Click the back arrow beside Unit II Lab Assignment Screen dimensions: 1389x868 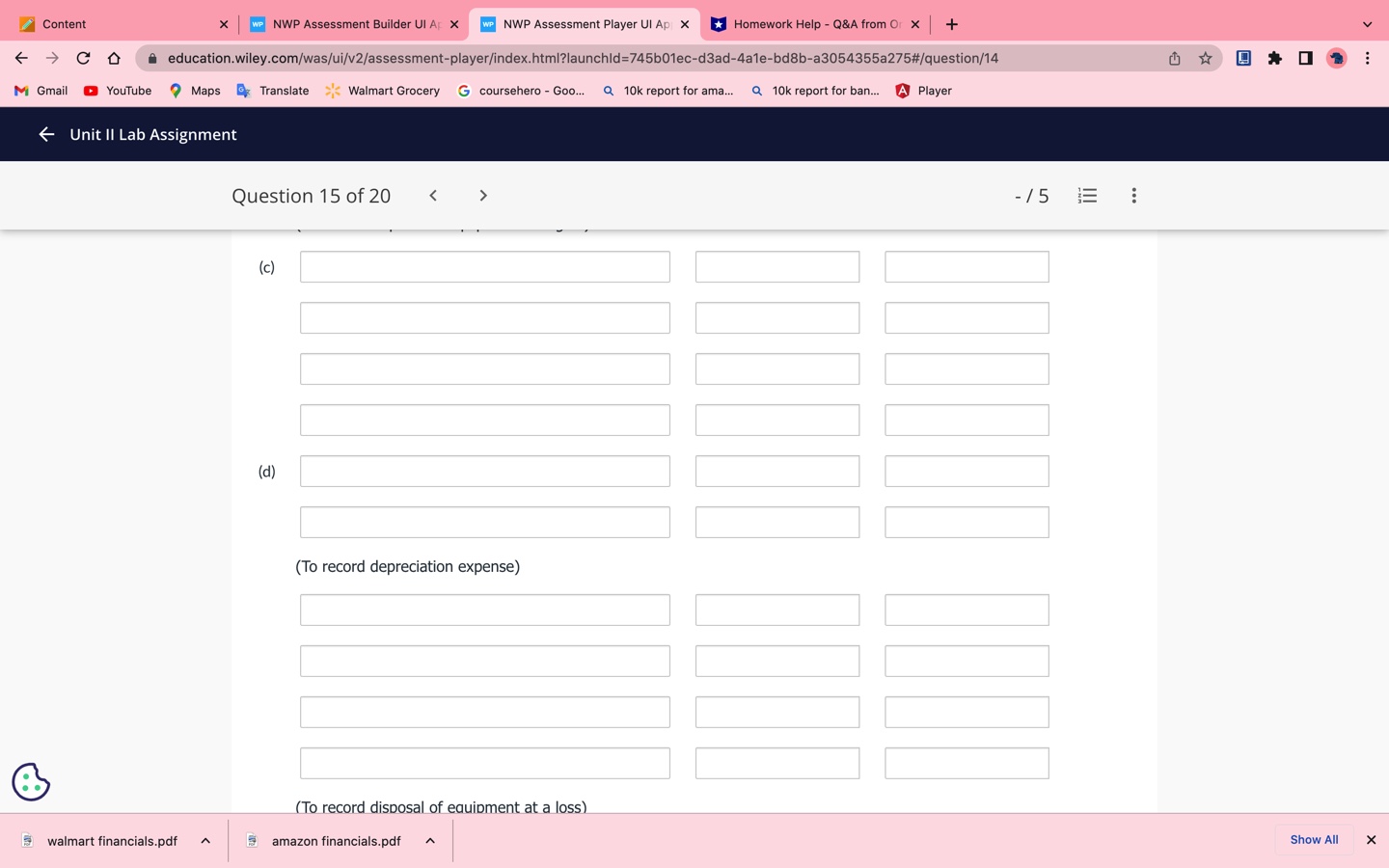coord(45,134)
